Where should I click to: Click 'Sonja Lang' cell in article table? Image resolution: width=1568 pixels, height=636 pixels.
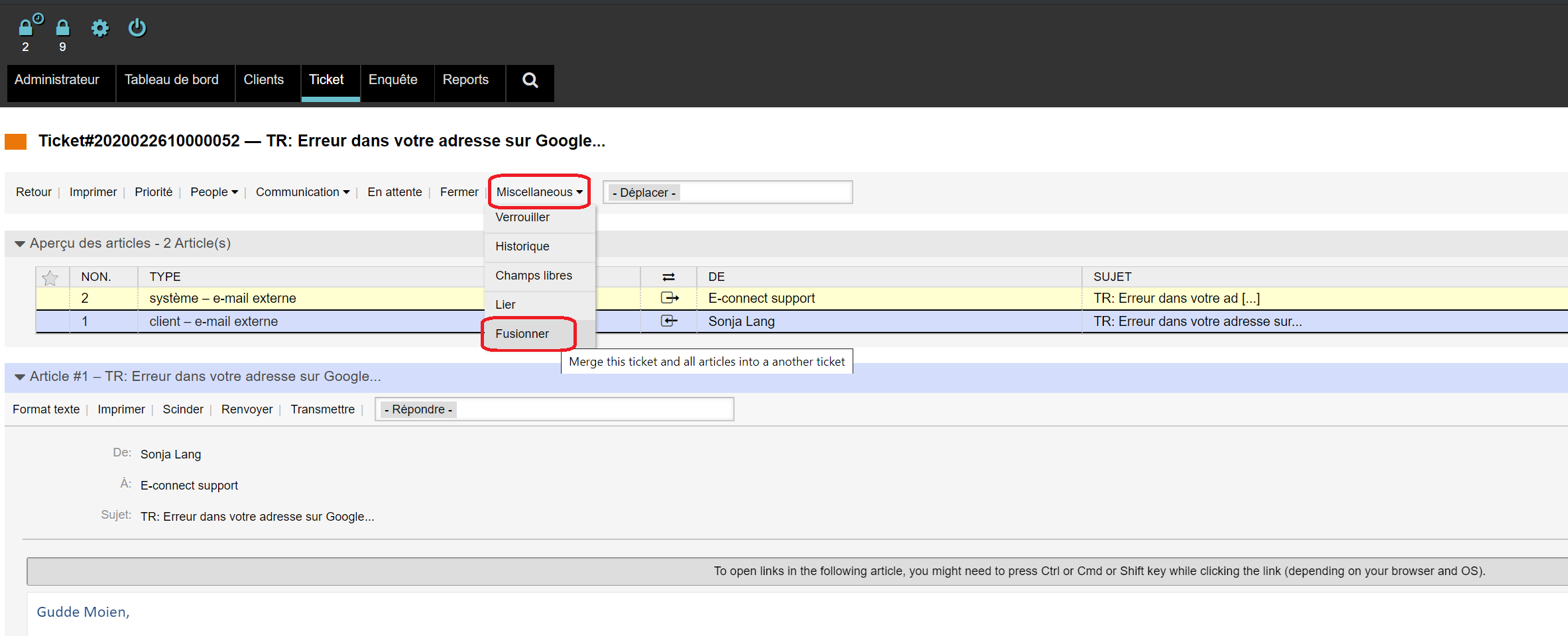point(741,322)
